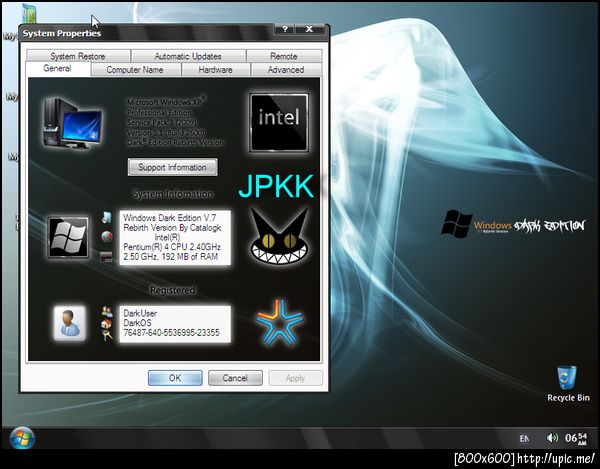Click the '2.50 GHz, 192 MB of RAM' line
This screenshot has width=600, height=469.
171,257
